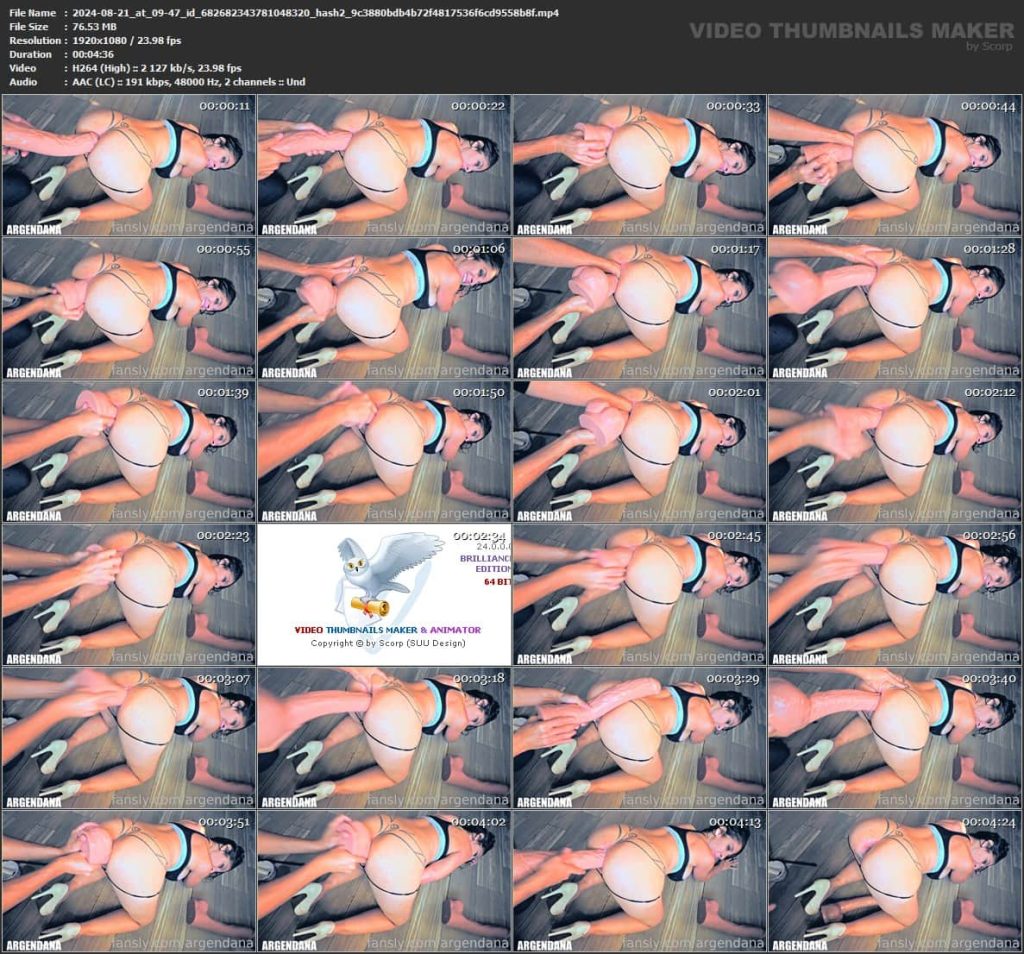Click the VIDEO THUMBNAILS MAKER header watermark
The height and width of the screenshot is (954, 1024).
coord(851,31)
